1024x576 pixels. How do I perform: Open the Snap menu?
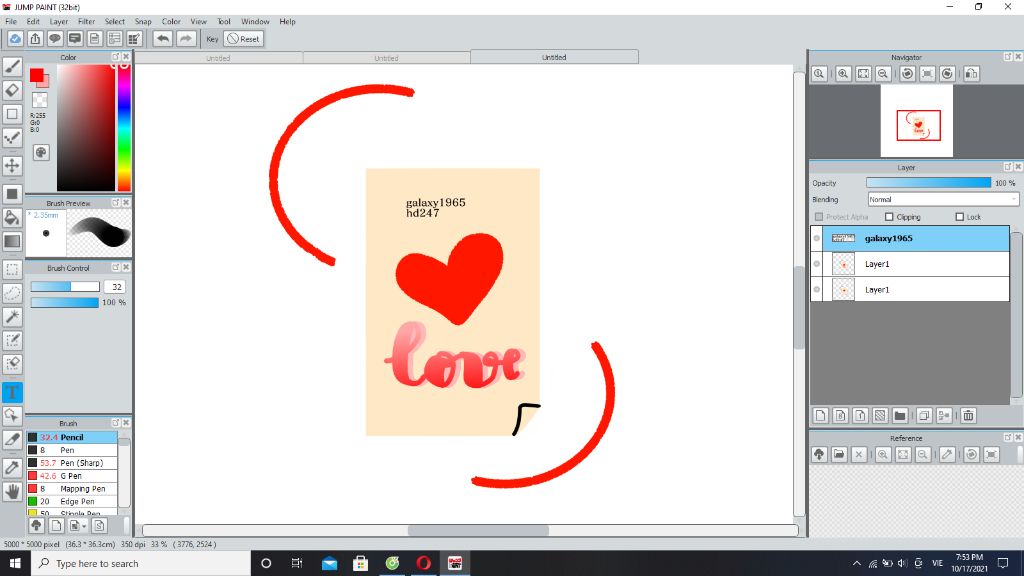pyautogui.click(x=143, y=22)
